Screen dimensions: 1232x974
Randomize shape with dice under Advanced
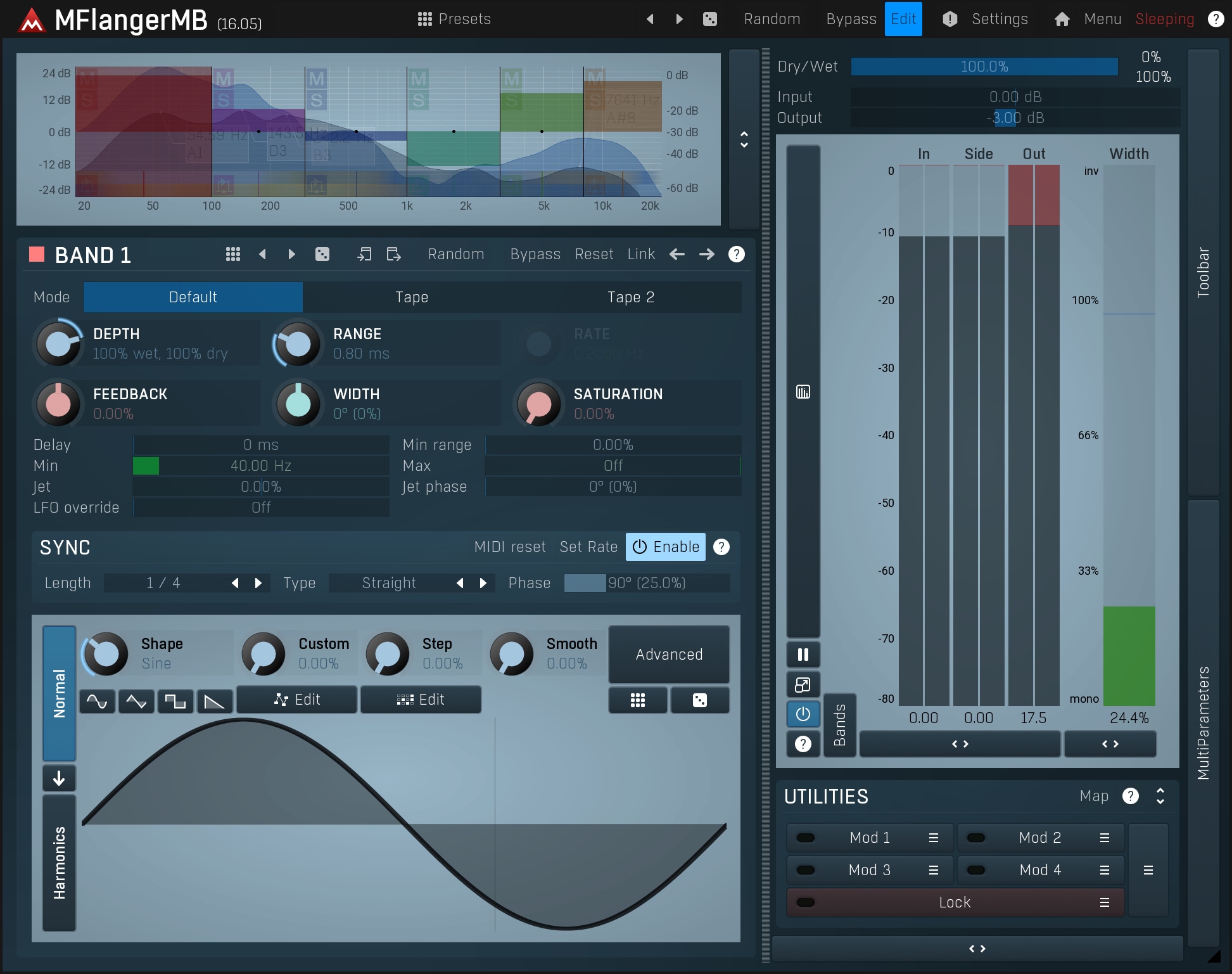[700, 700]
